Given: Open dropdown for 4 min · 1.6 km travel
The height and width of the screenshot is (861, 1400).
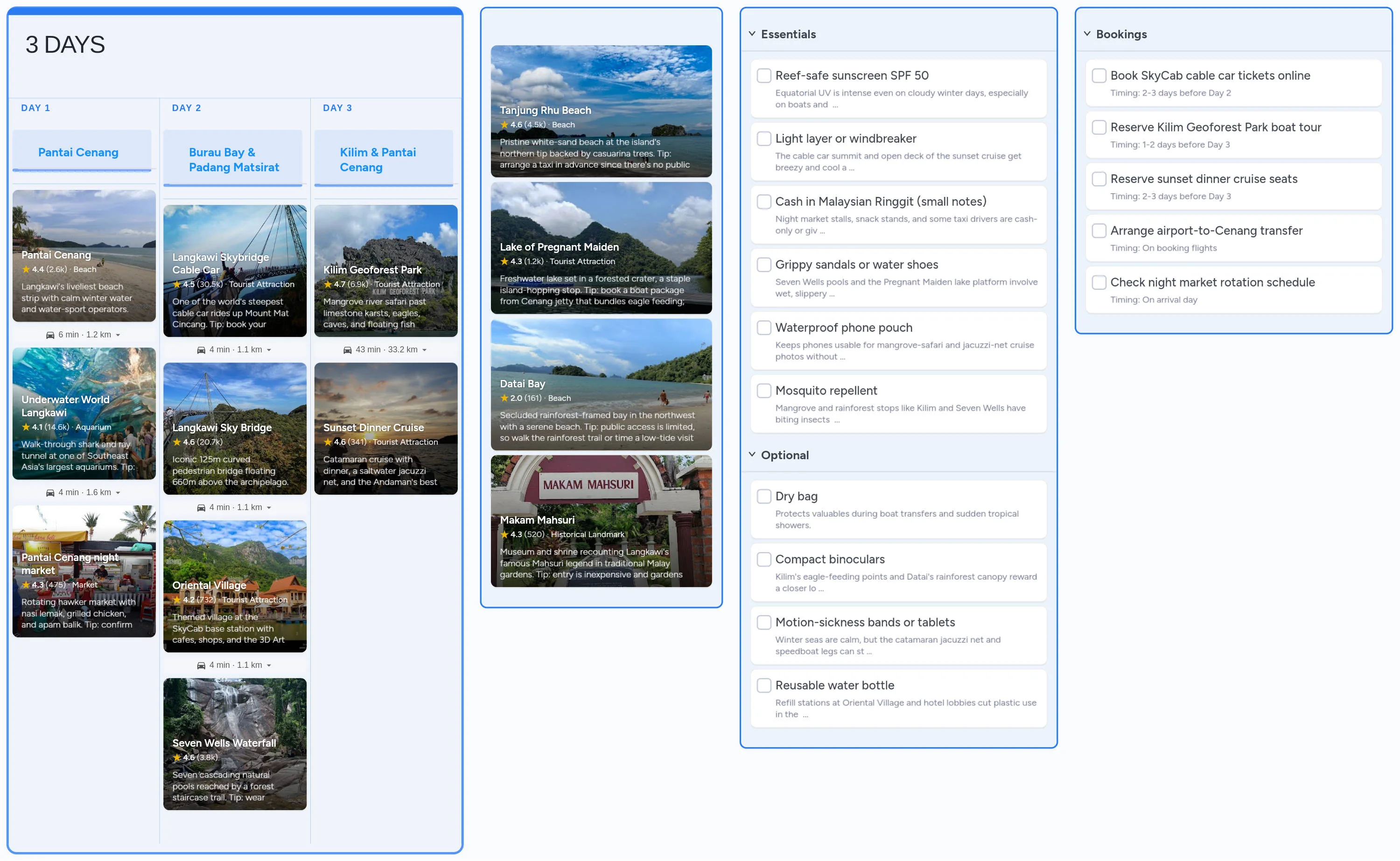Looking at the screenshot, I should 118,493.
